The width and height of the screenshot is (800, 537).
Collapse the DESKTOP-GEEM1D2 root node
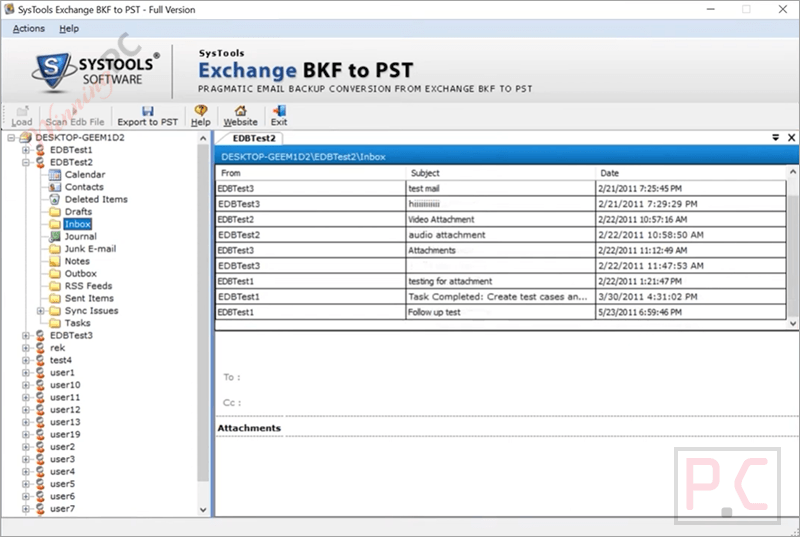click(11, 138)
